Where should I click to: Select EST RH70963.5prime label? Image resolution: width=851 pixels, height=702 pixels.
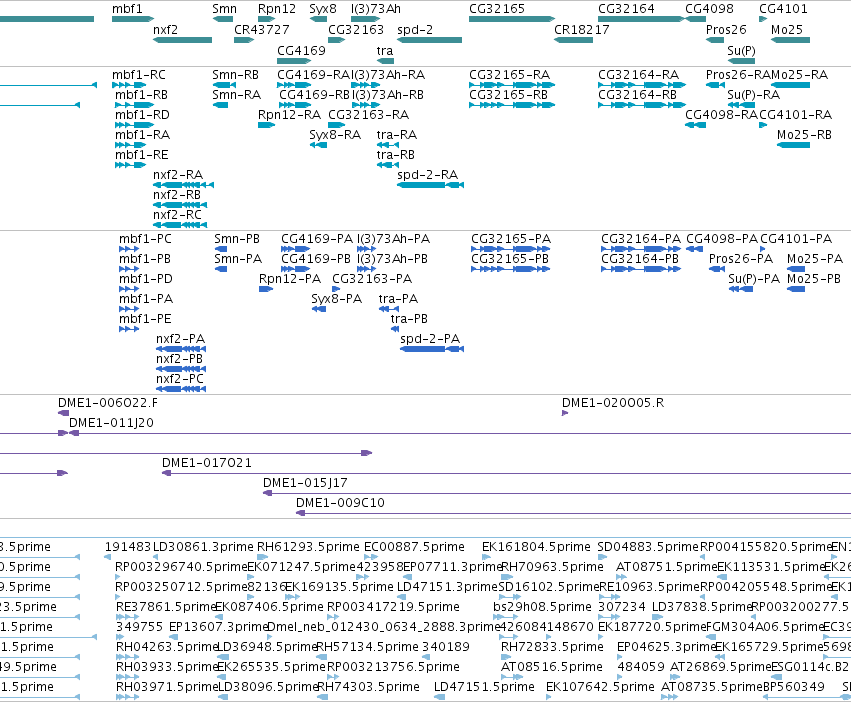tap(552, 567)
